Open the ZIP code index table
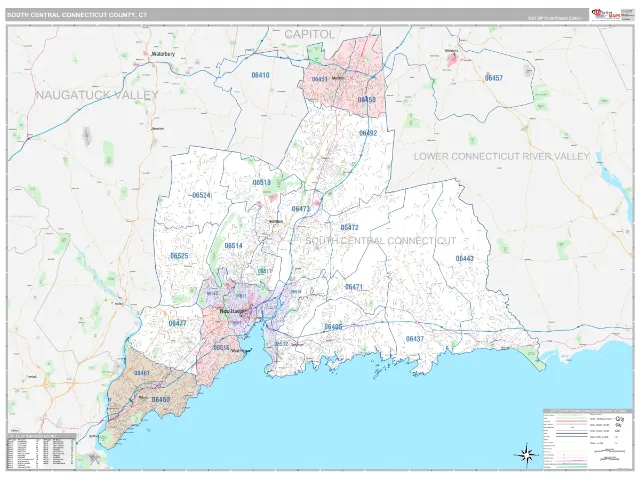Image resolution: width=640 pixels, height=480 pixels. coord(41,451)
